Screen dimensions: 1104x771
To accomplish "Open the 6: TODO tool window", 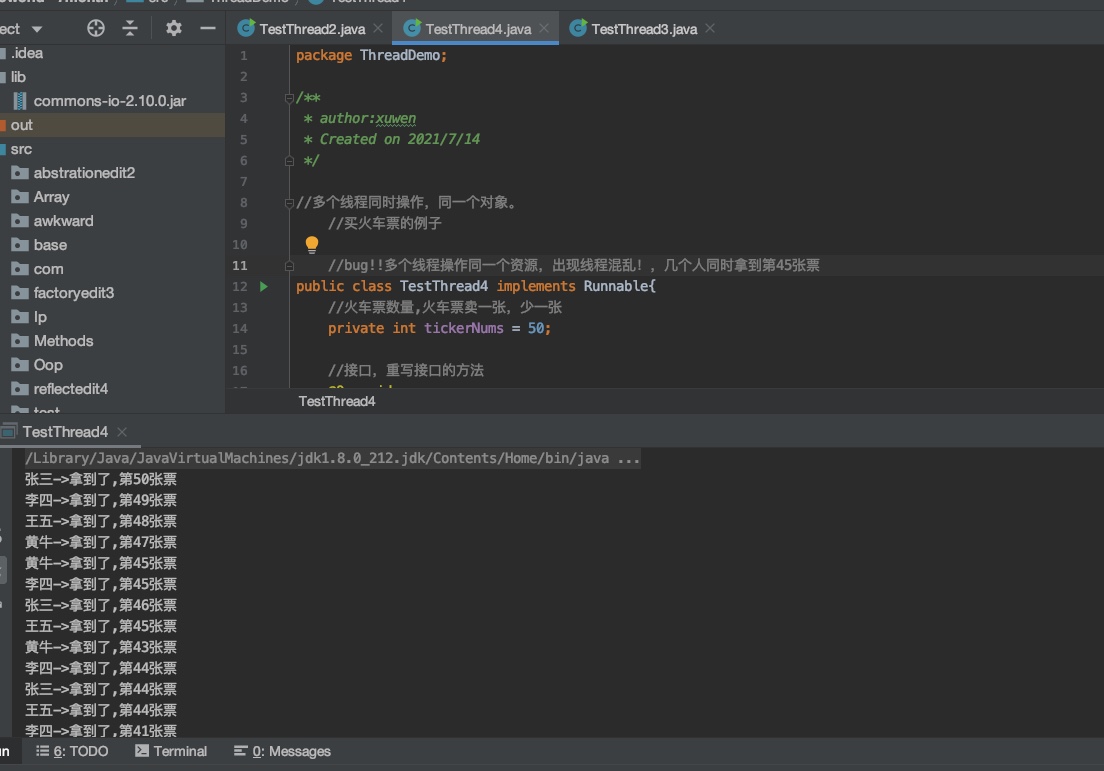I will point(72,751).
